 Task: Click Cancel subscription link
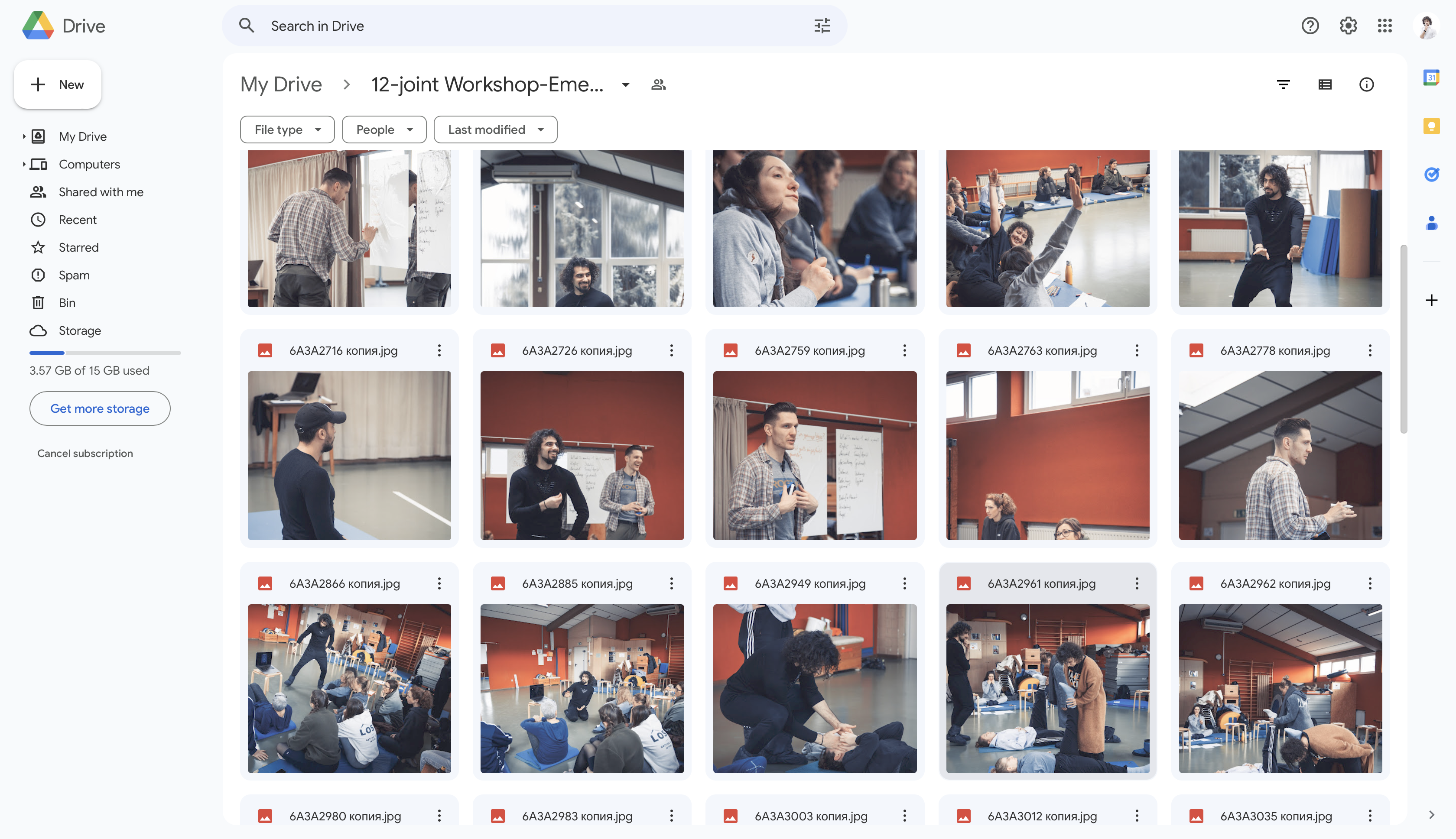85,454
